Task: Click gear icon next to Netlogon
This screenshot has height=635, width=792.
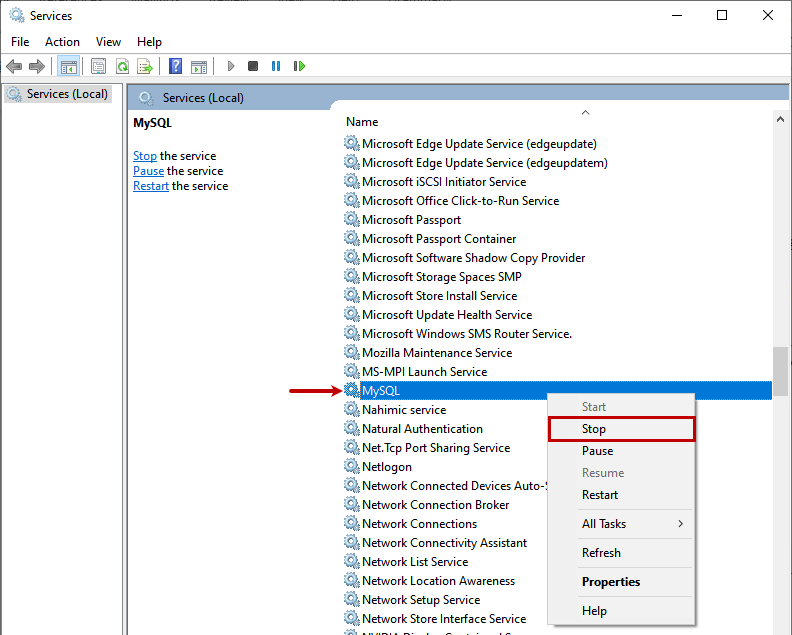Action: (352, 466)
